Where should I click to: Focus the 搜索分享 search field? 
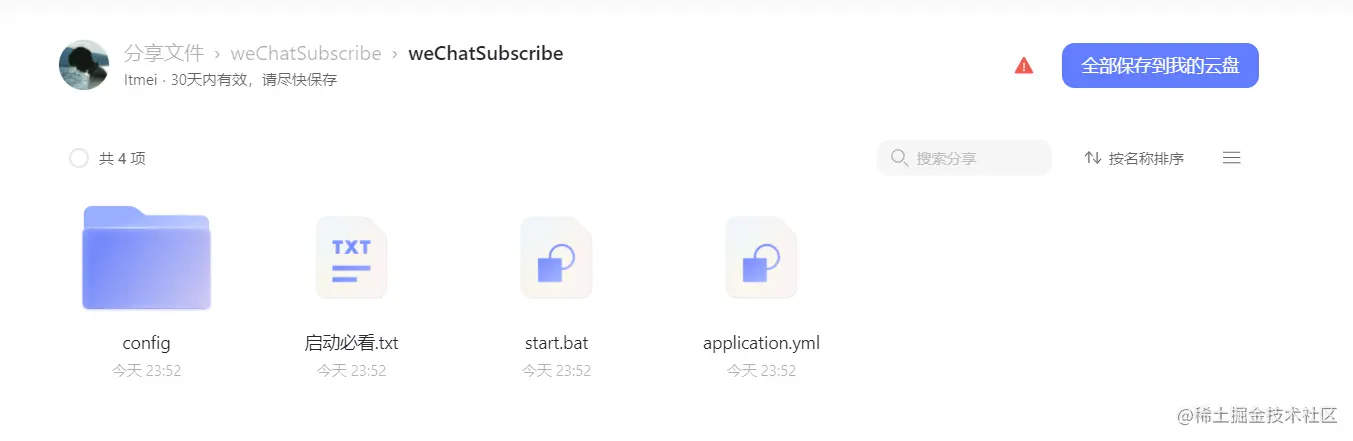pos(964,158)
